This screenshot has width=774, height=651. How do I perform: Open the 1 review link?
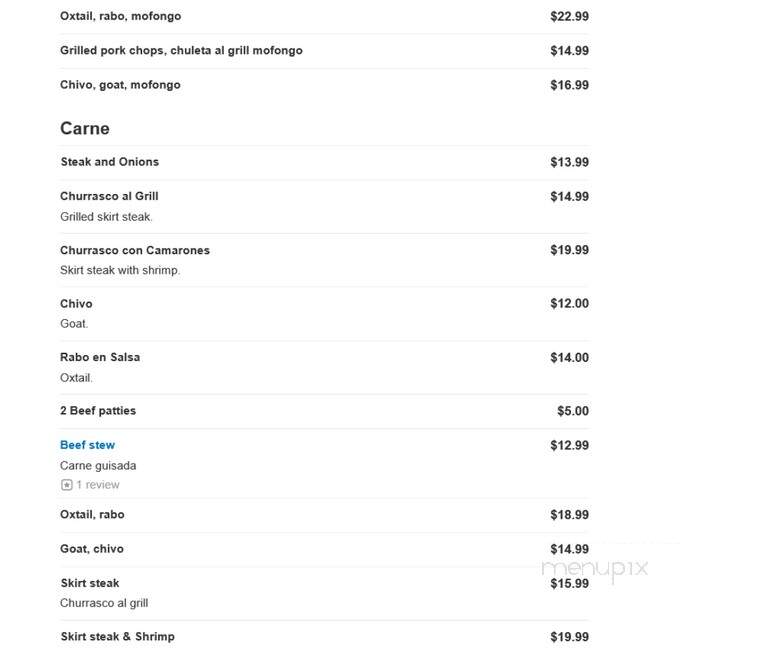[x=98, y=485]
